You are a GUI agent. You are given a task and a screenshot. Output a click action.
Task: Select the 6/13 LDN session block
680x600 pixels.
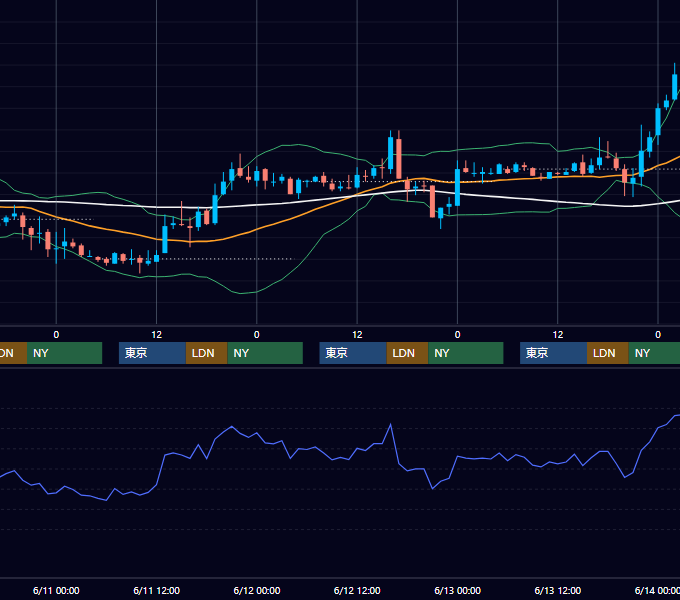[x=608, y=353]
